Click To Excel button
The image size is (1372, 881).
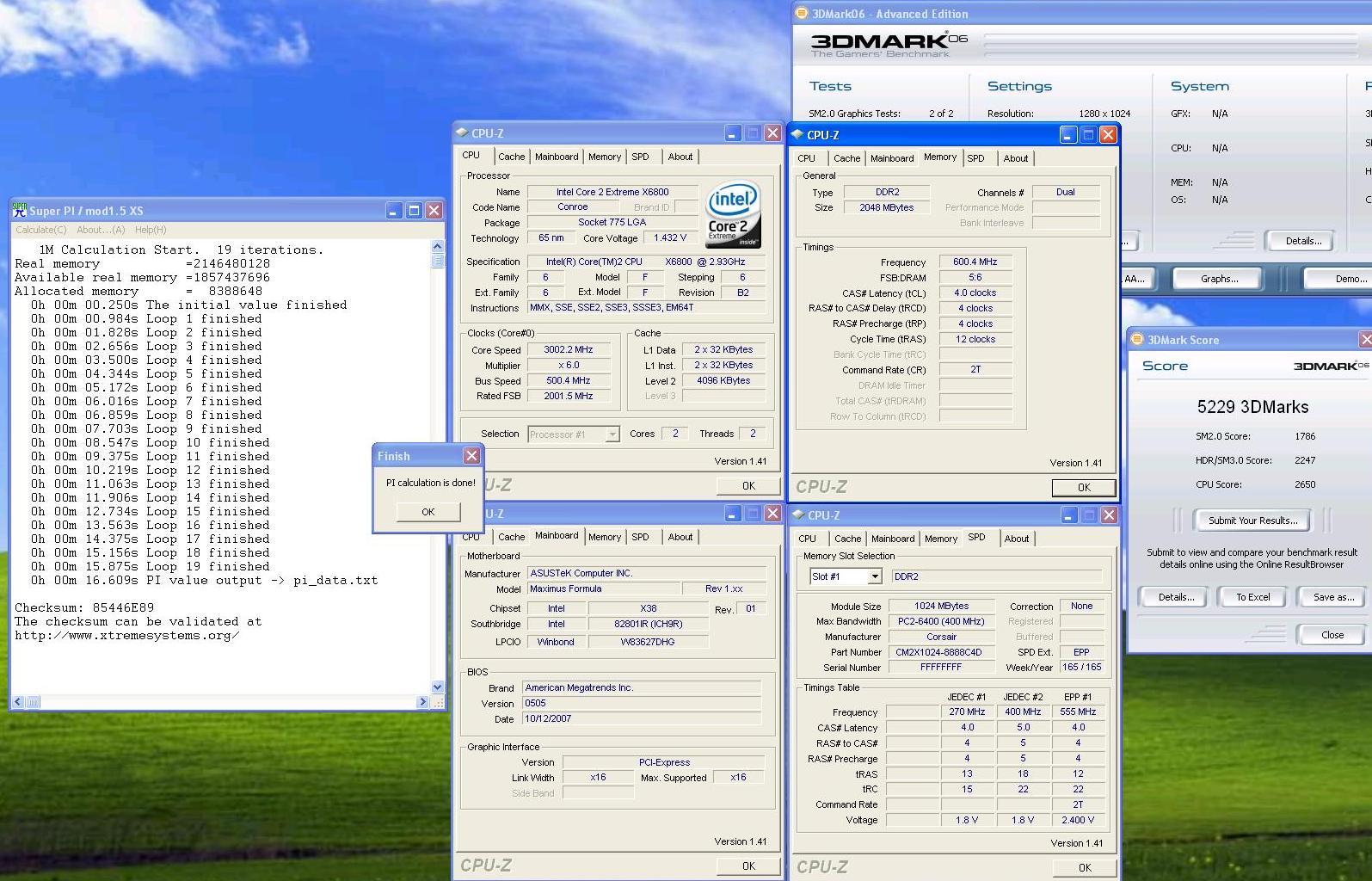coord(1252,597)
